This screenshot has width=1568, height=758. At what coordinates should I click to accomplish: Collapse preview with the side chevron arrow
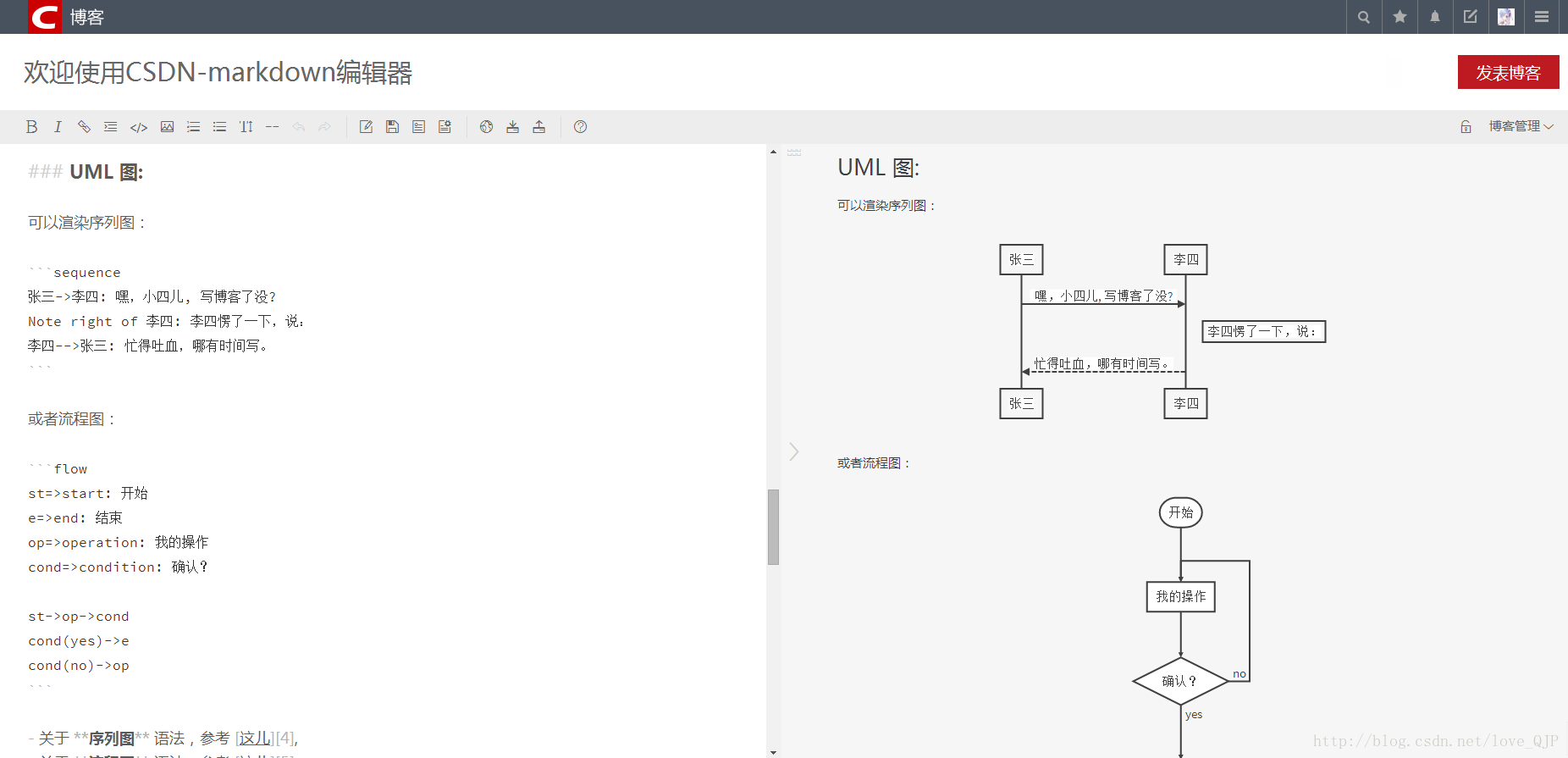click(x=793, y=451)
